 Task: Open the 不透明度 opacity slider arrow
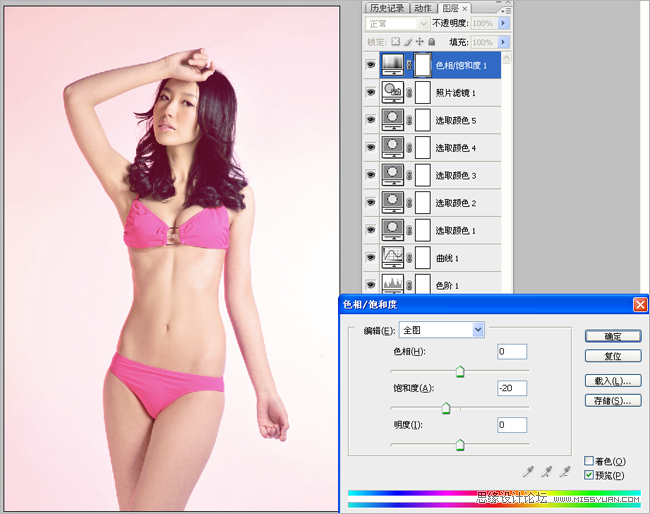[x=503, y=23]
